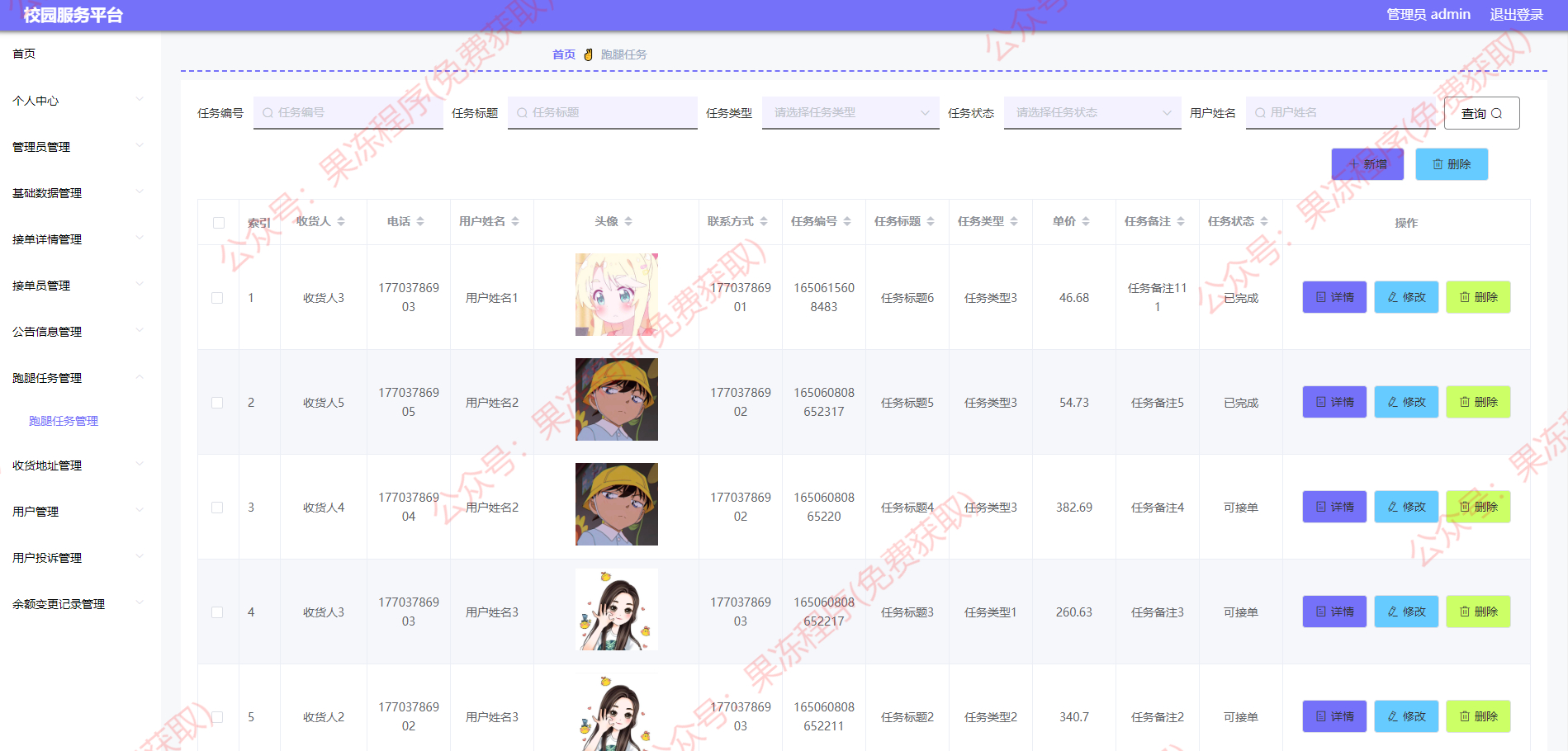The height and width of the screenshot is (751, 1568).
Task: Sort by 任务类型 column arrows
Action: 1014,221
